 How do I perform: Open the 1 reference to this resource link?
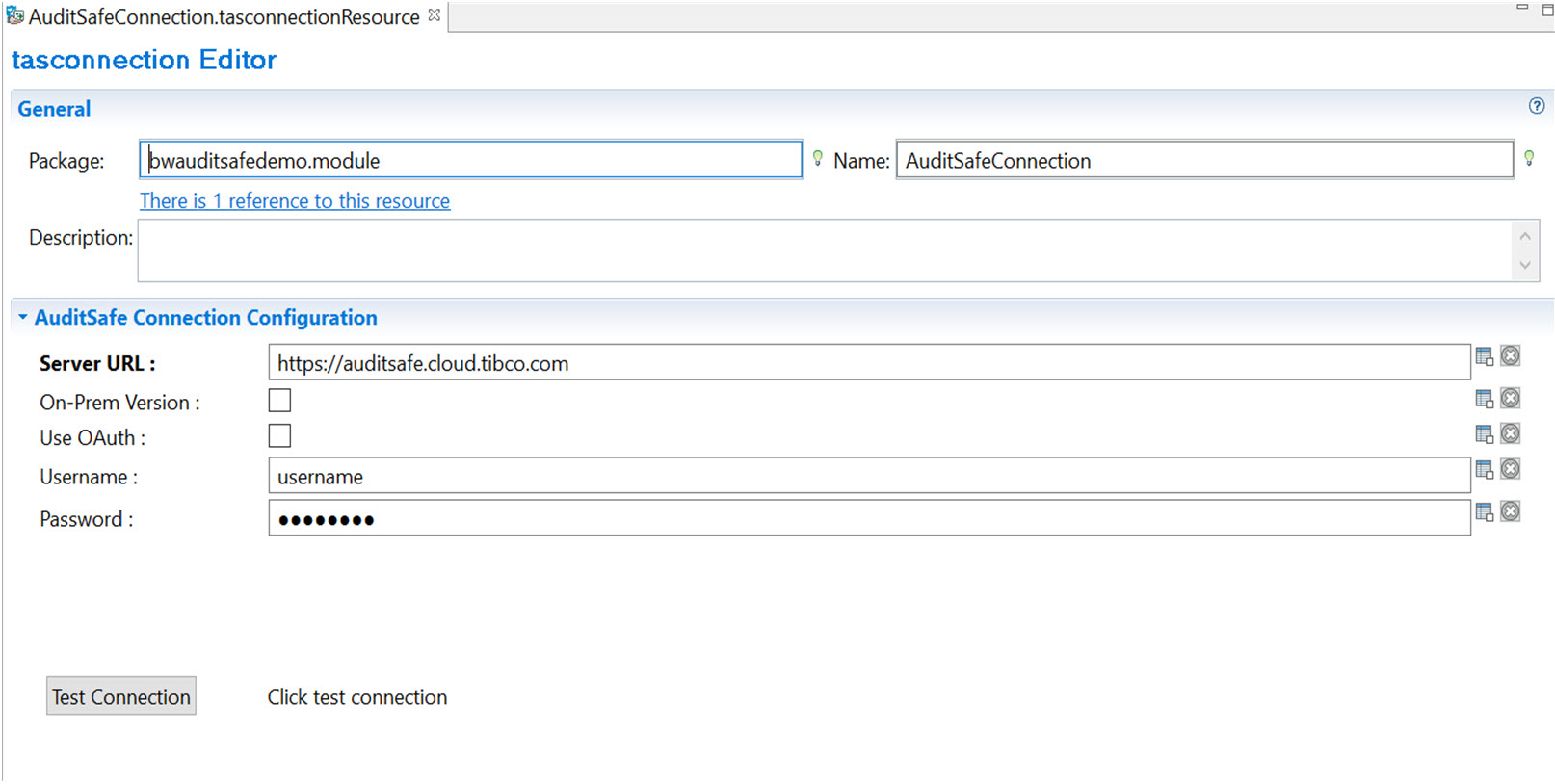tap(295, 201)
